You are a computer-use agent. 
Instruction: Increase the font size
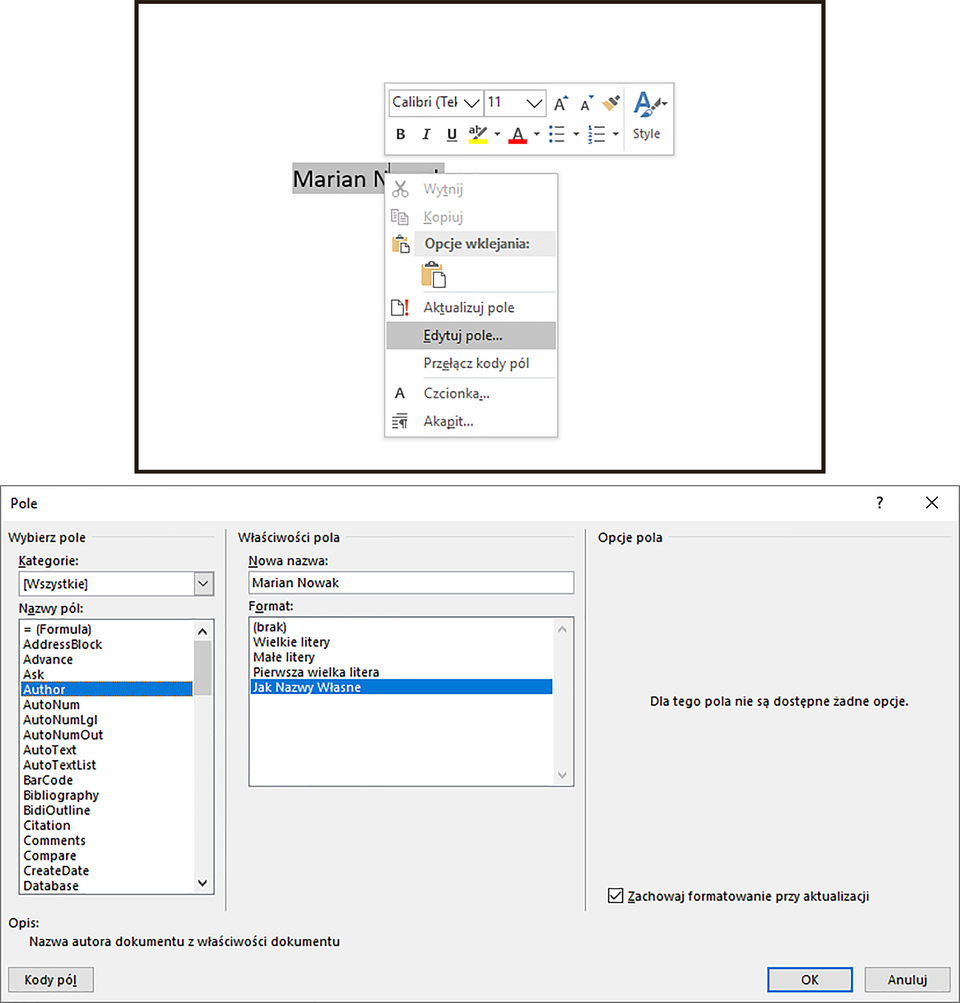560,103
